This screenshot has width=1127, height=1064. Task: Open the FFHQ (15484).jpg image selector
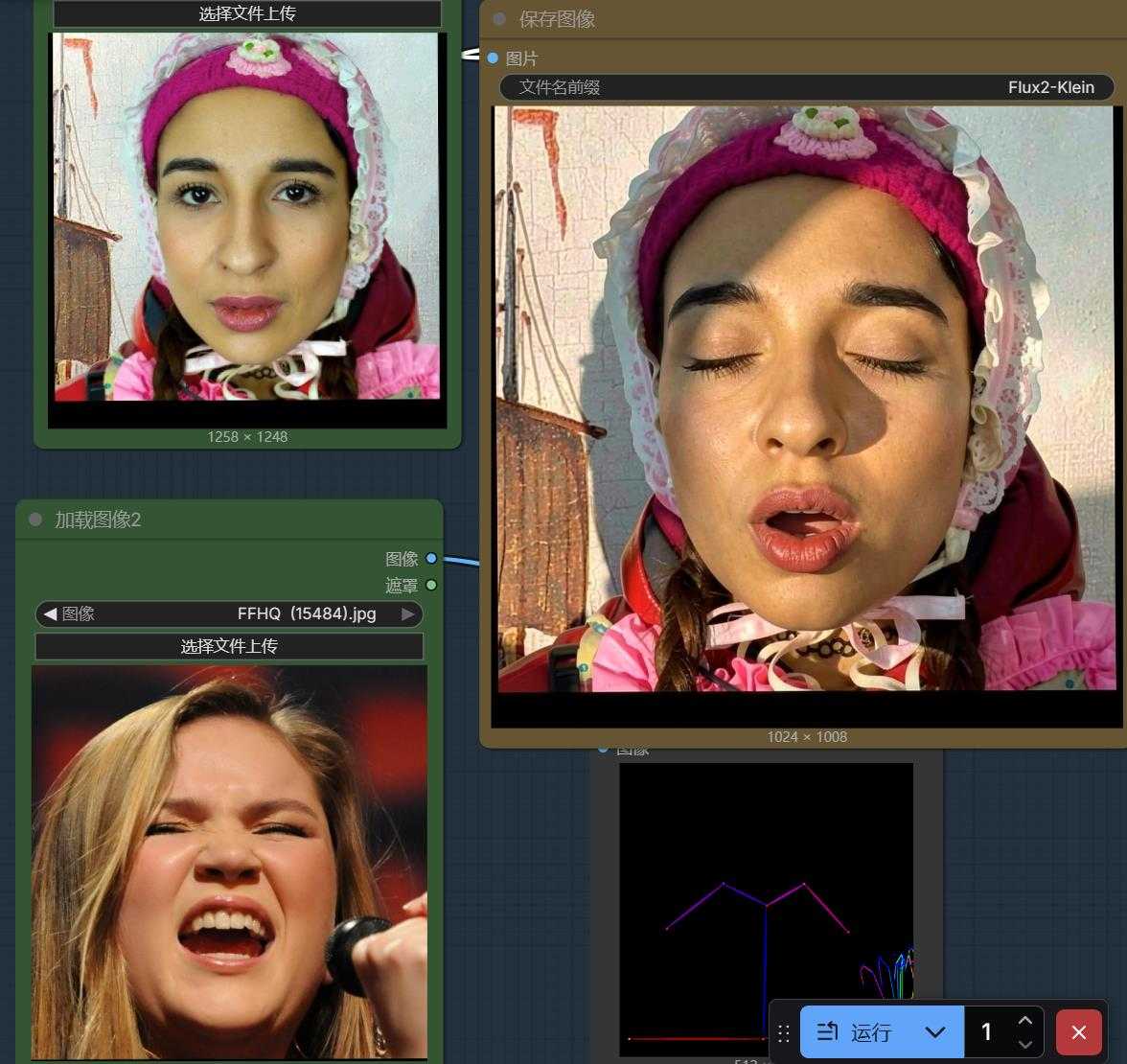coord(230,613)
